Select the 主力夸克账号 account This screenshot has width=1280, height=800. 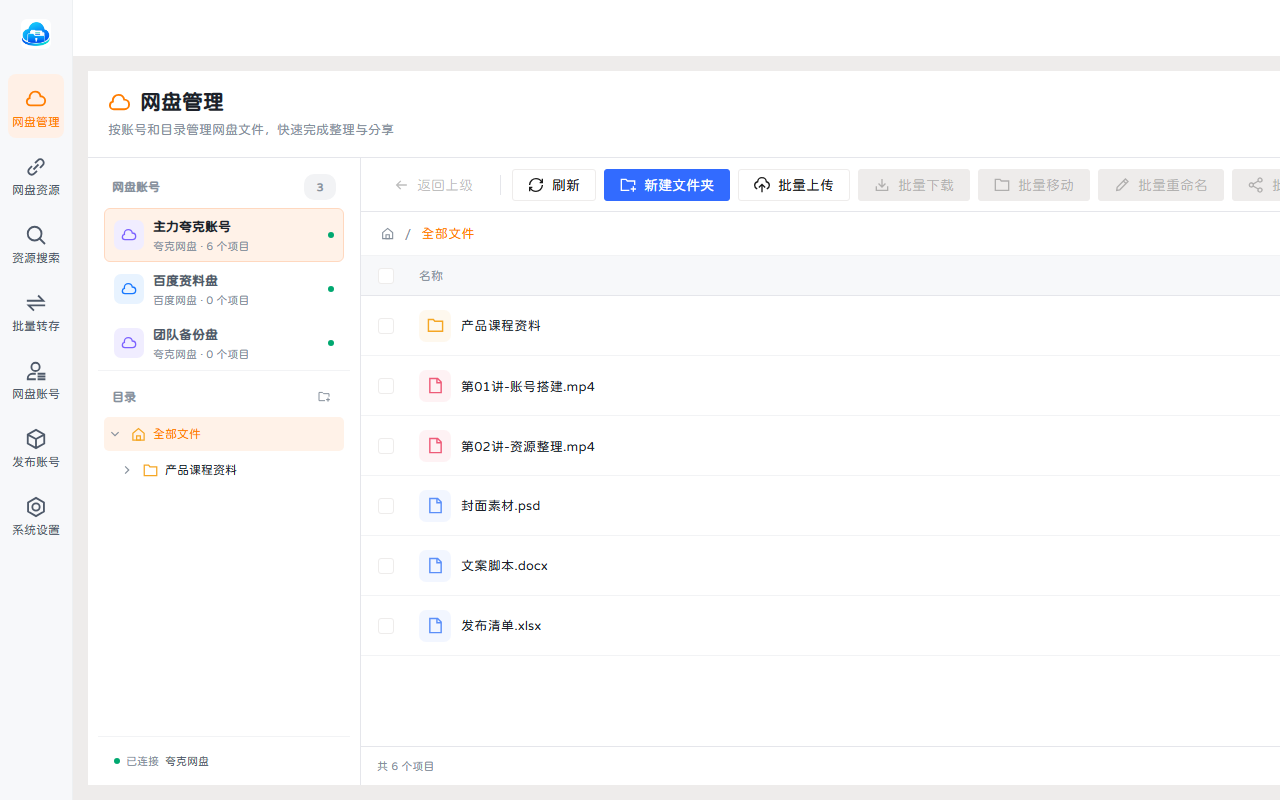[x=224, y=235]
